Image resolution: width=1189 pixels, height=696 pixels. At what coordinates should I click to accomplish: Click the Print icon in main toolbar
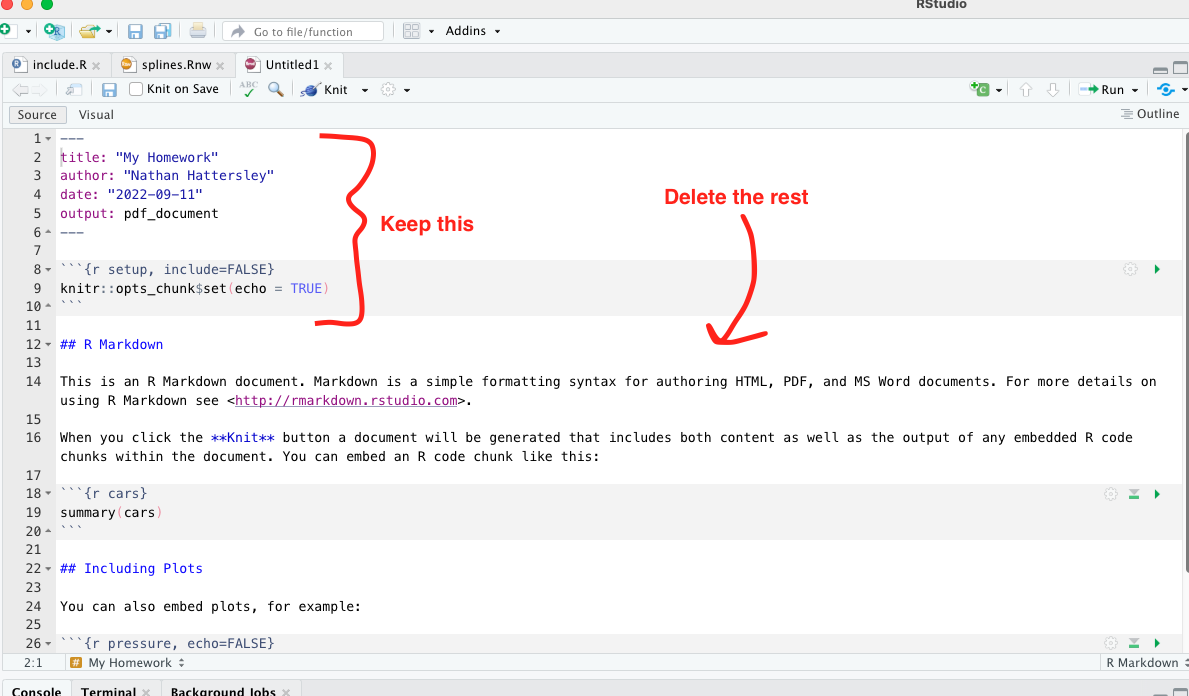tap(197, 31)
